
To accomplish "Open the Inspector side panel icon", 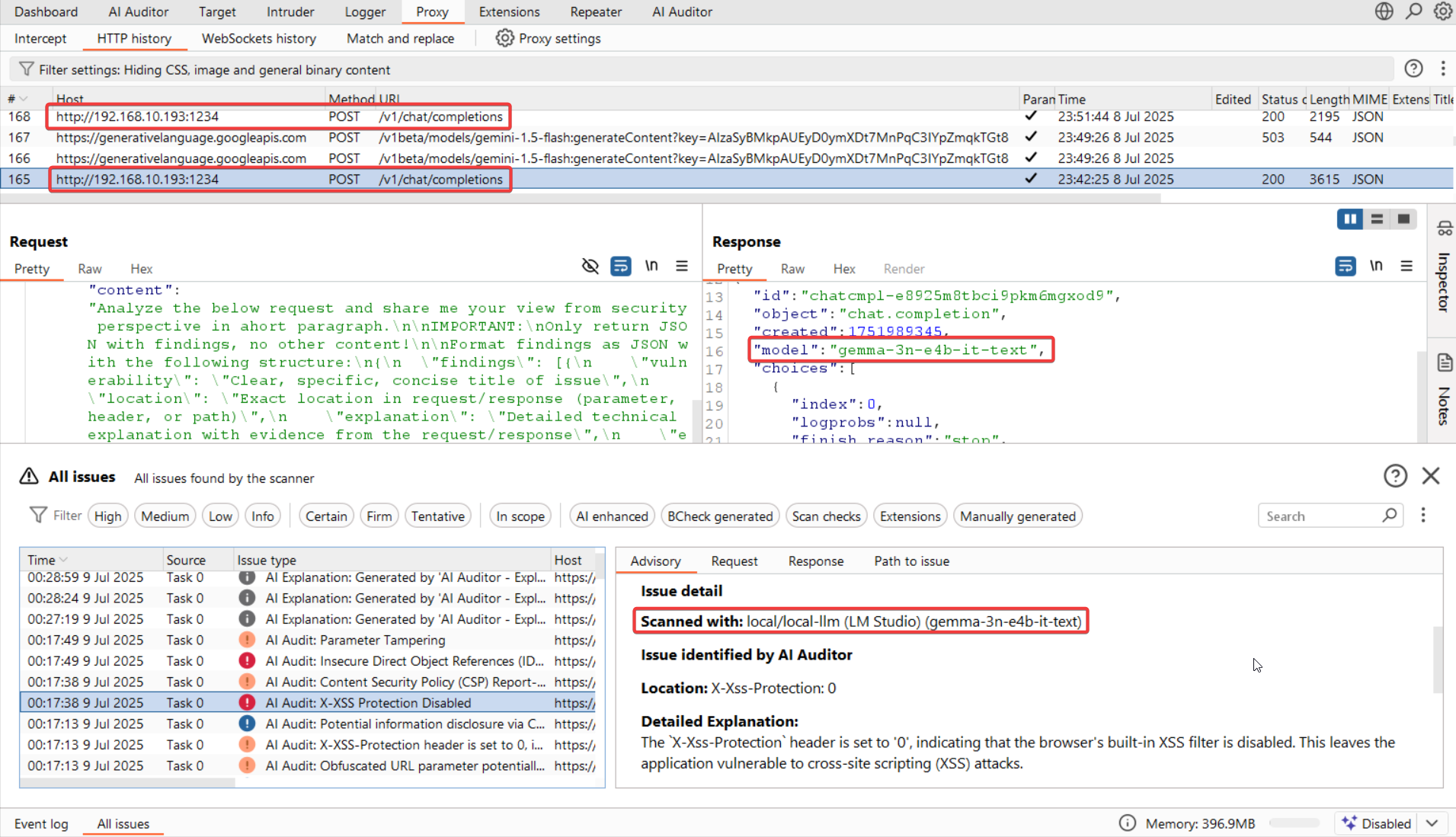I will (1444, 228).
